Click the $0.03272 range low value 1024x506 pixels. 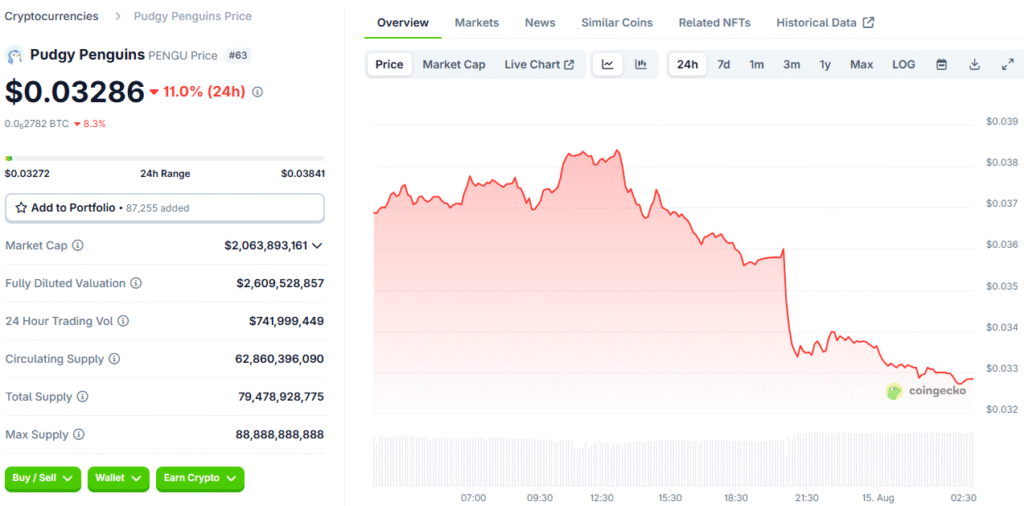(x=27, y=174)
